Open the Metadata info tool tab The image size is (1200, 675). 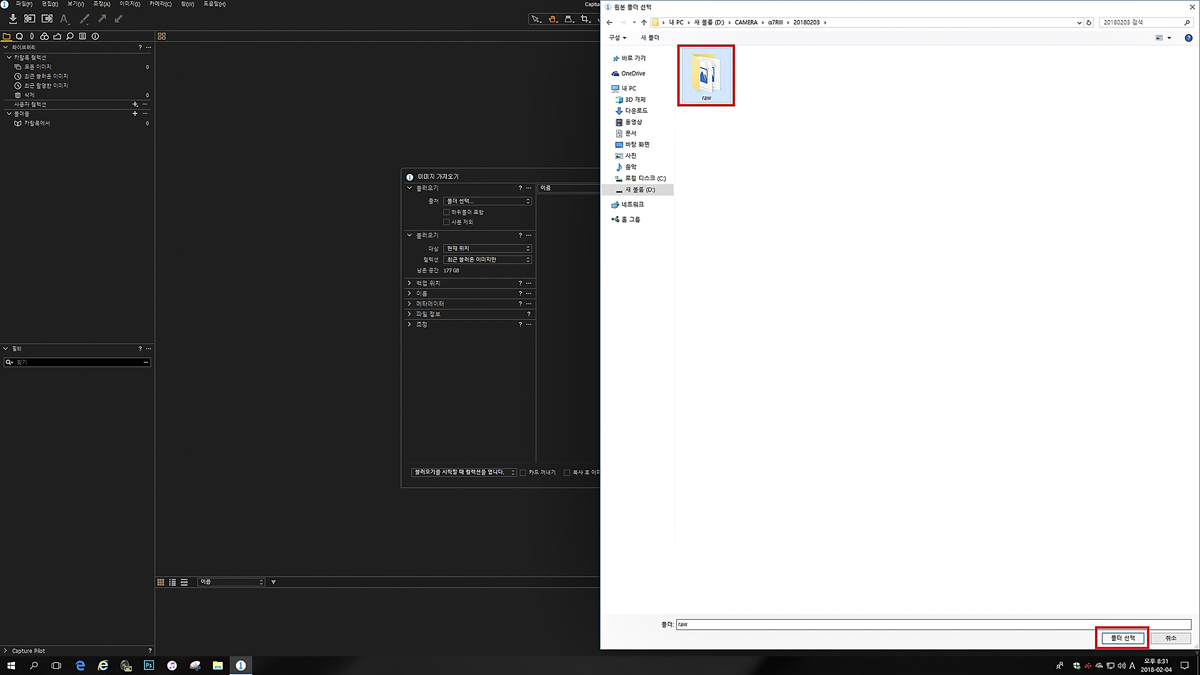(95, 36)
